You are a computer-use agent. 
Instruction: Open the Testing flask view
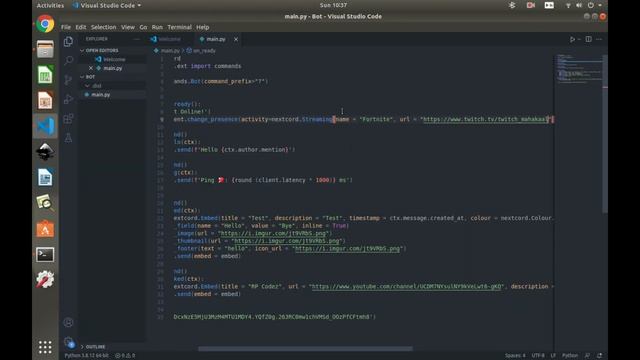(69, 138)
